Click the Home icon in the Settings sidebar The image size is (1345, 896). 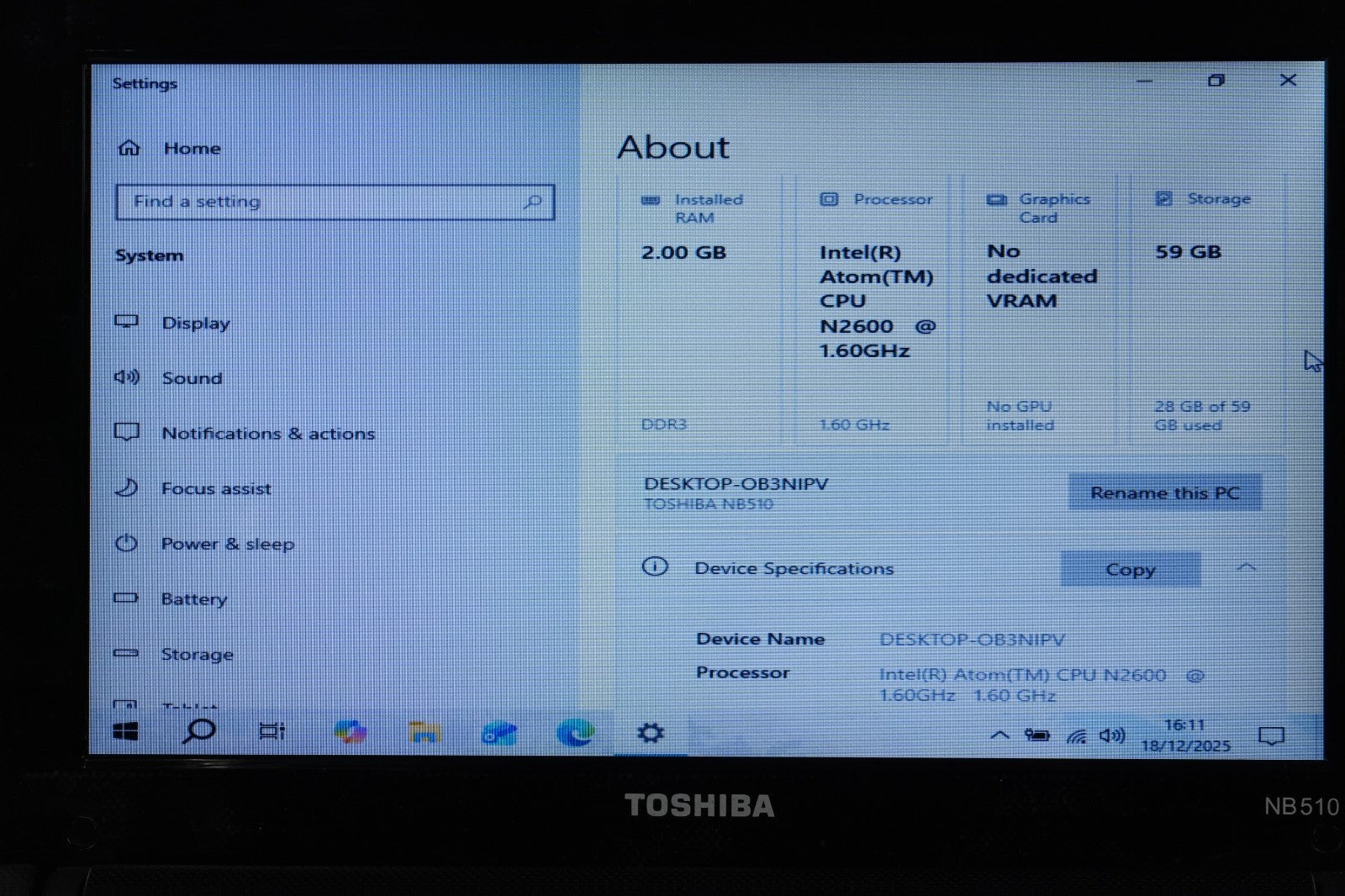coord(128,147)
